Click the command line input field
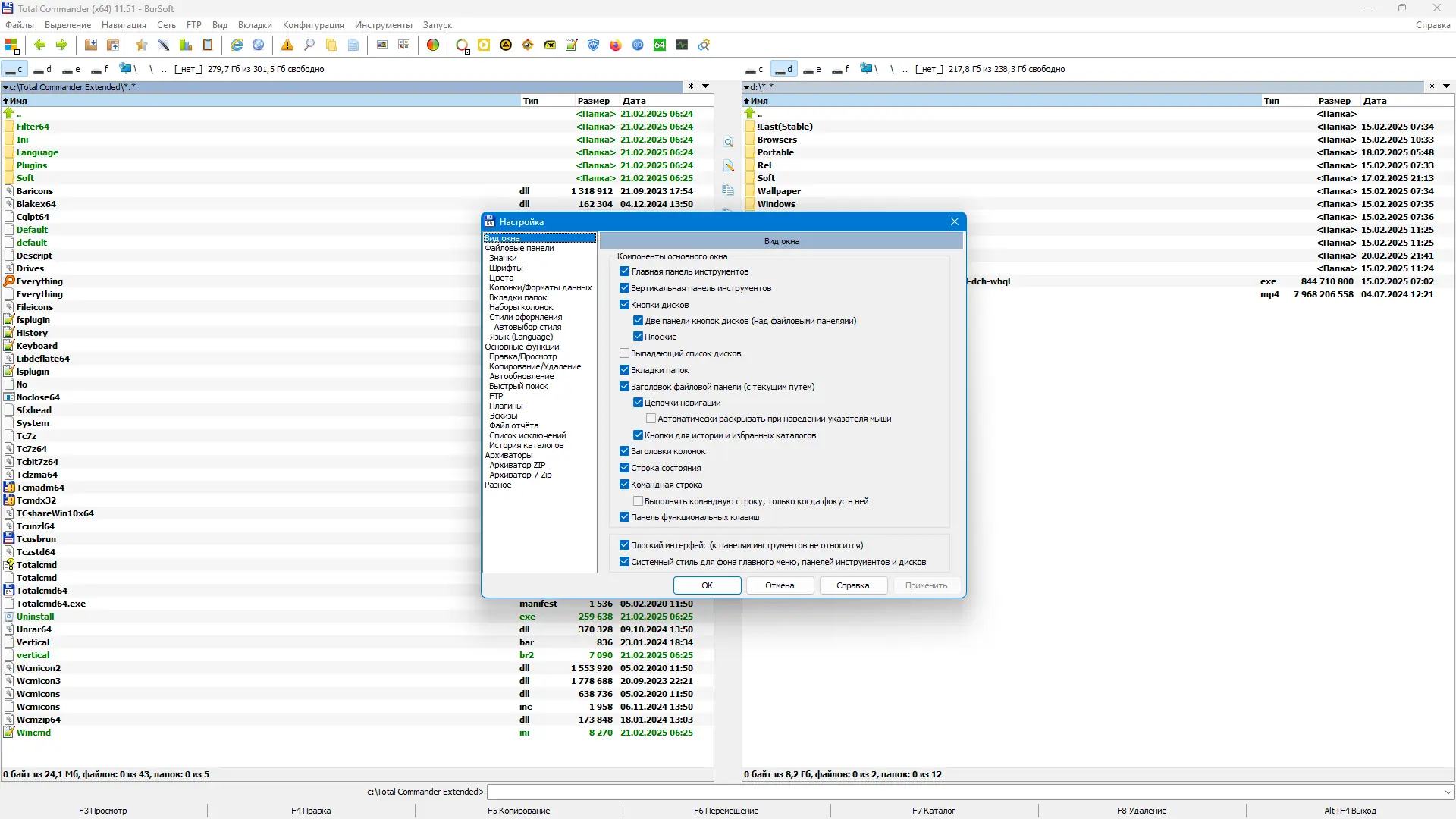This screenshot has width=1456, height=819. pyautogui.click(x=963, y=792)
